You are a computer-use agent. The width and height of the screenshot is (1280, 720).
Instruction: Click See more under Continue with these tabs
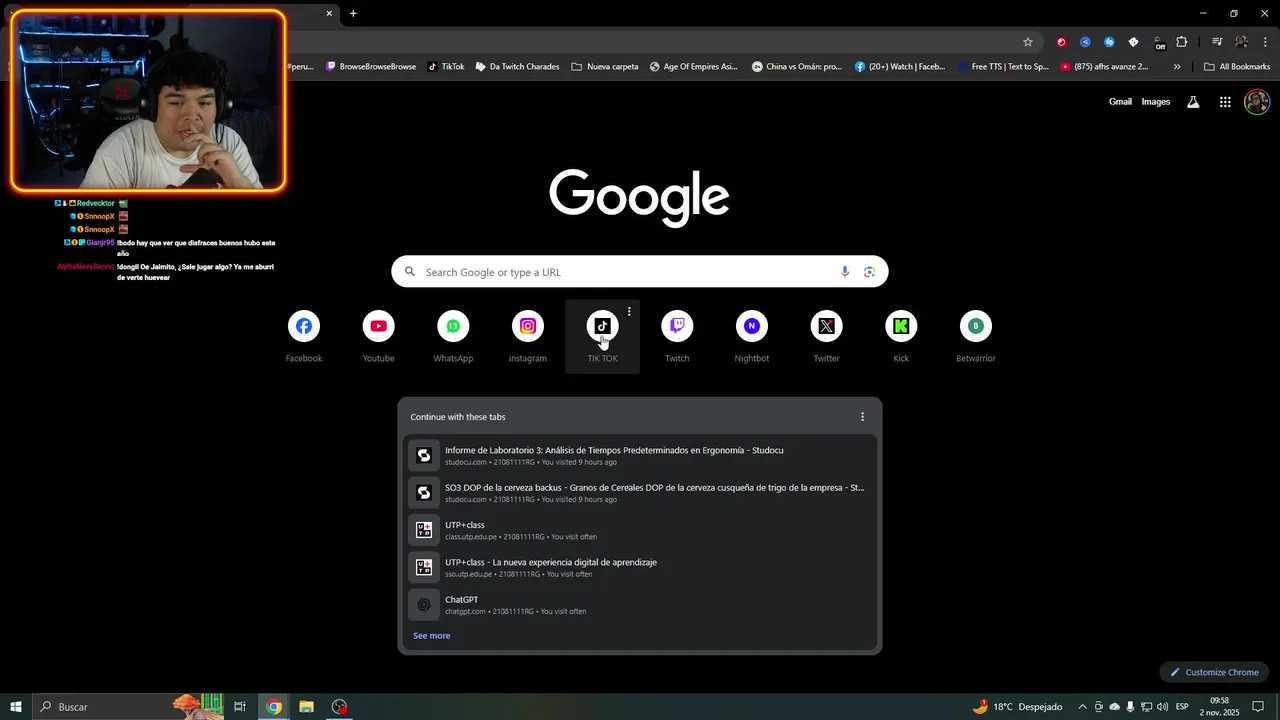pos(432,636)
